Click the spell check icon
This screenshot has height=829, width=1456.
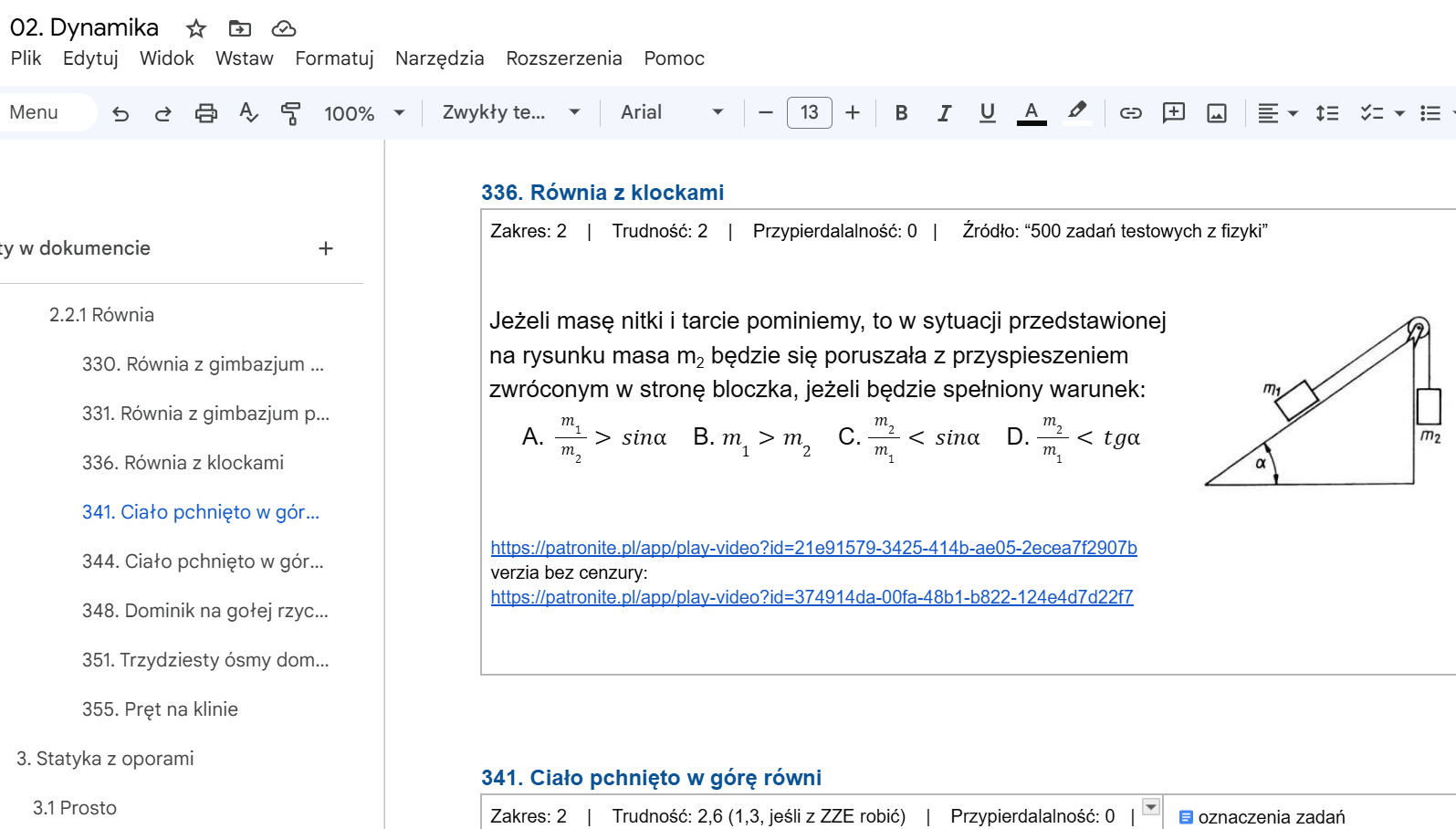(x=248, y=113)
